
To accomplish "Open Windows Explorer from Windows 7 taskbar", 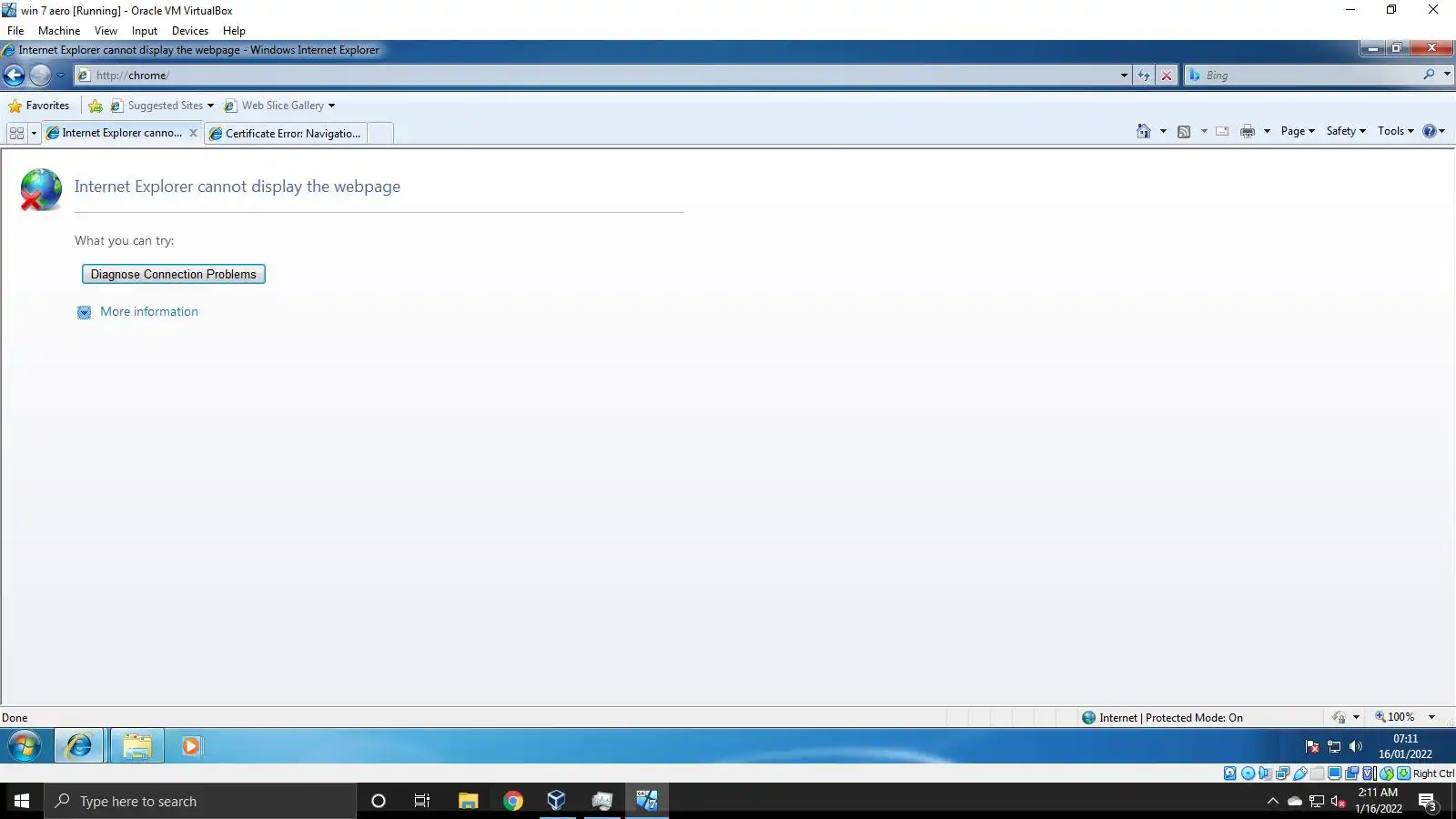I will pos(137,746).
